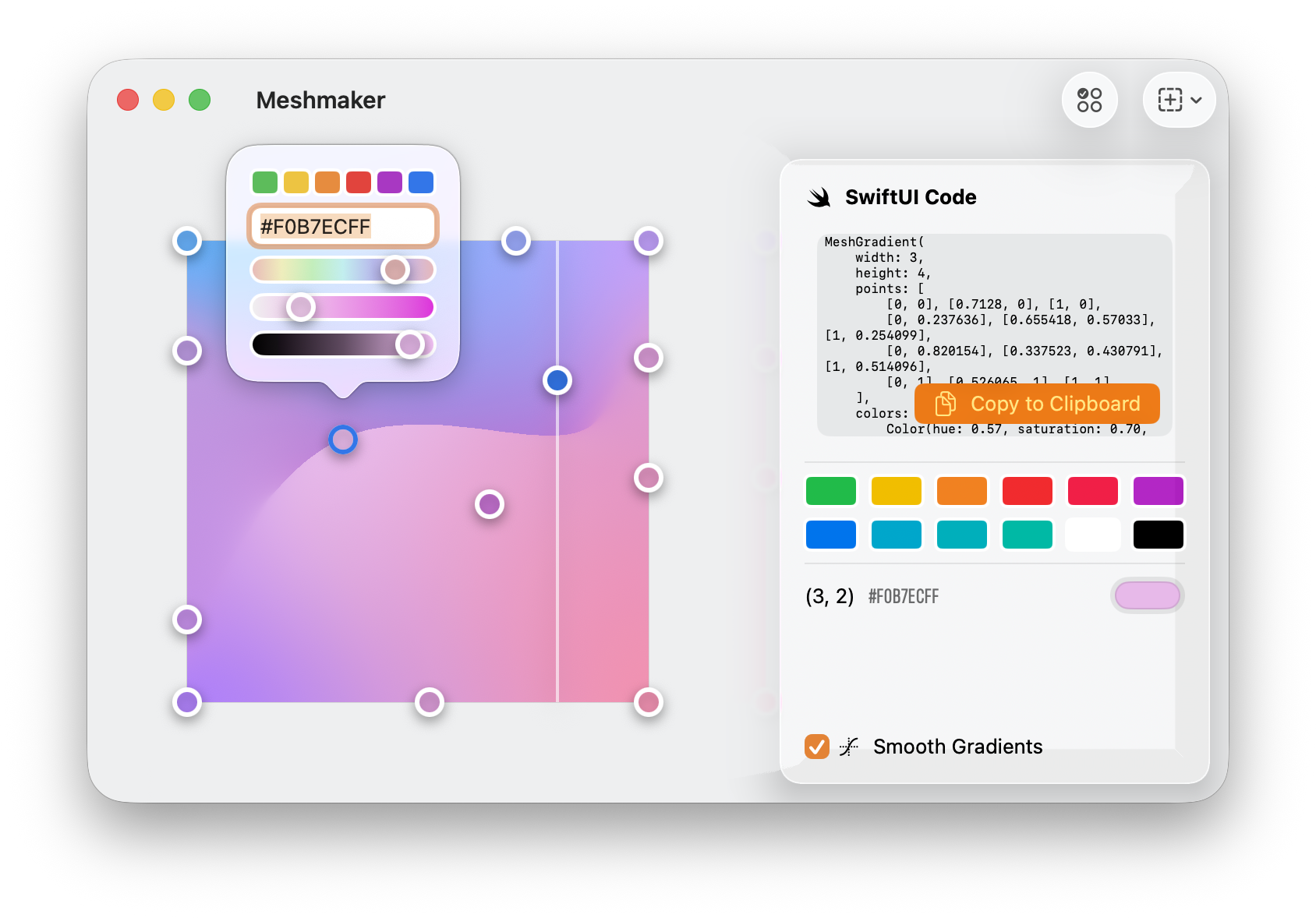Screen dimensions: 1316x918
Task: Click the smooth gradients curve icon
Action: [x=849, y=747]
